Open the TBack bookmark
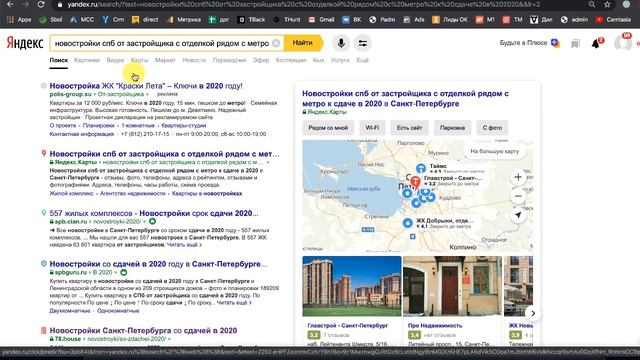The height and width of the screenshot is (360, 640). pyautogui.click(x=251, y=19)
